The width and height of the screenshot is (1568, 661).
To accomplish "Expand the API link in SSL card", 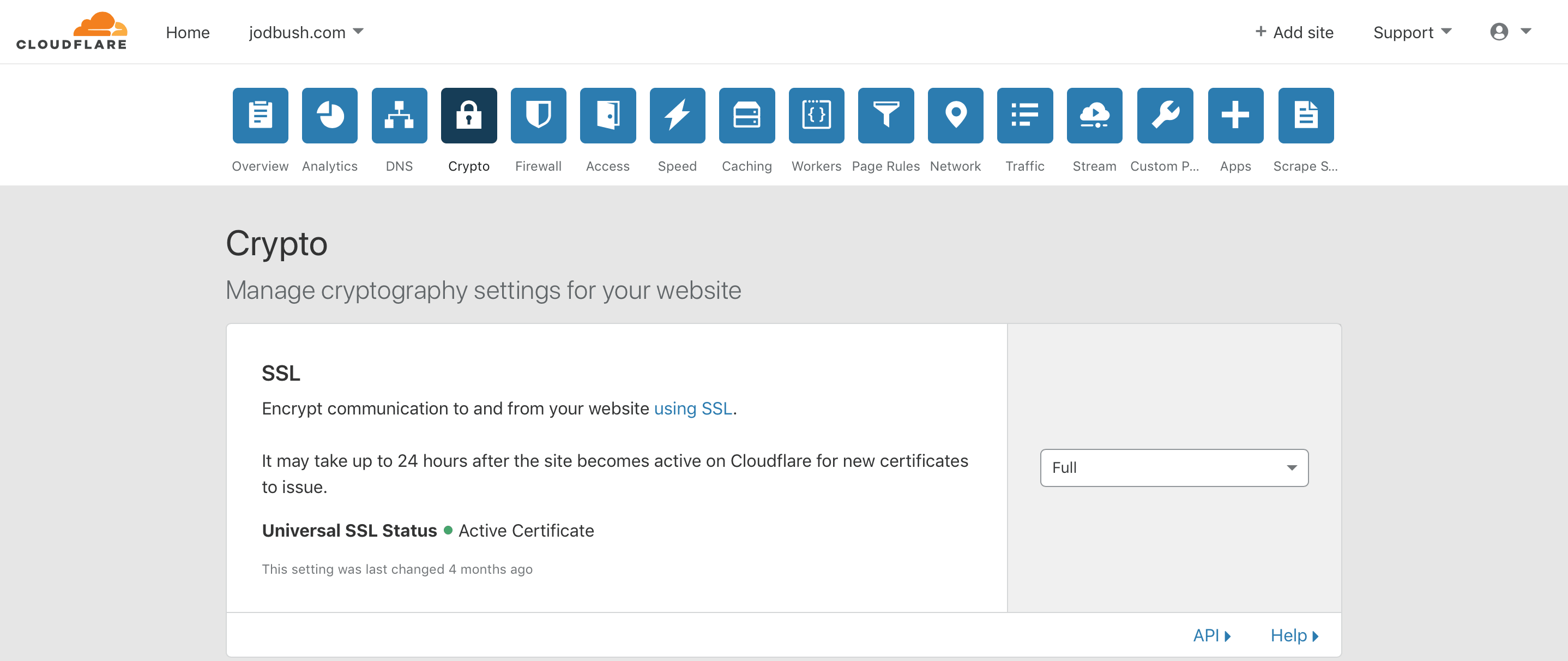I will [x=1211, y=635].
